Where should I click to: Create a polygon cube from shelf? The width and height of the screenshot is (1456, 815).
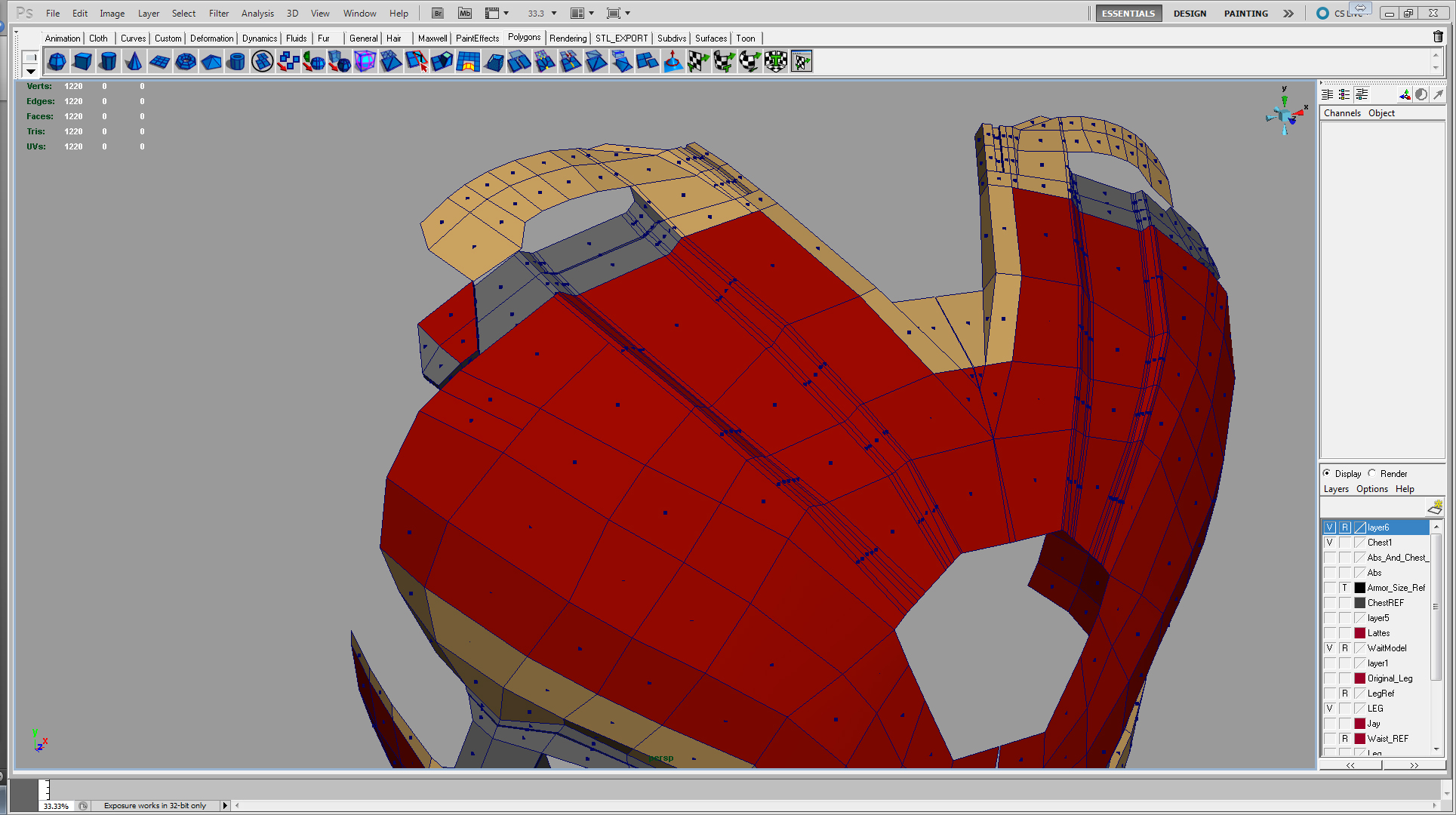tap(83, 61)
